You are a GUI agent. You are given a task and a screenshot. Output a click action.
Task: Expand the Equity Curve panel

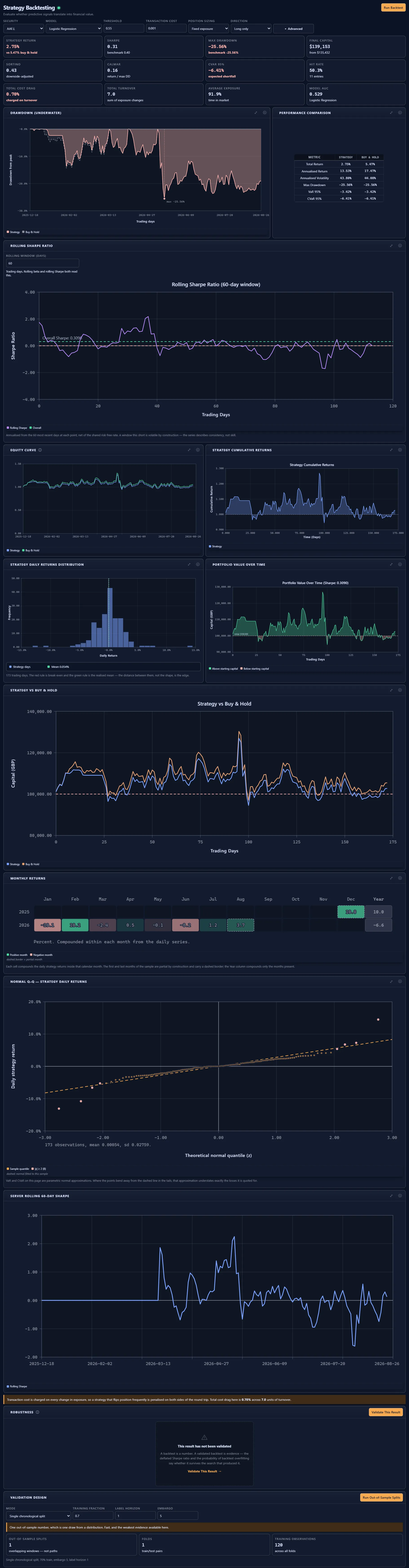tap(189, 450)
